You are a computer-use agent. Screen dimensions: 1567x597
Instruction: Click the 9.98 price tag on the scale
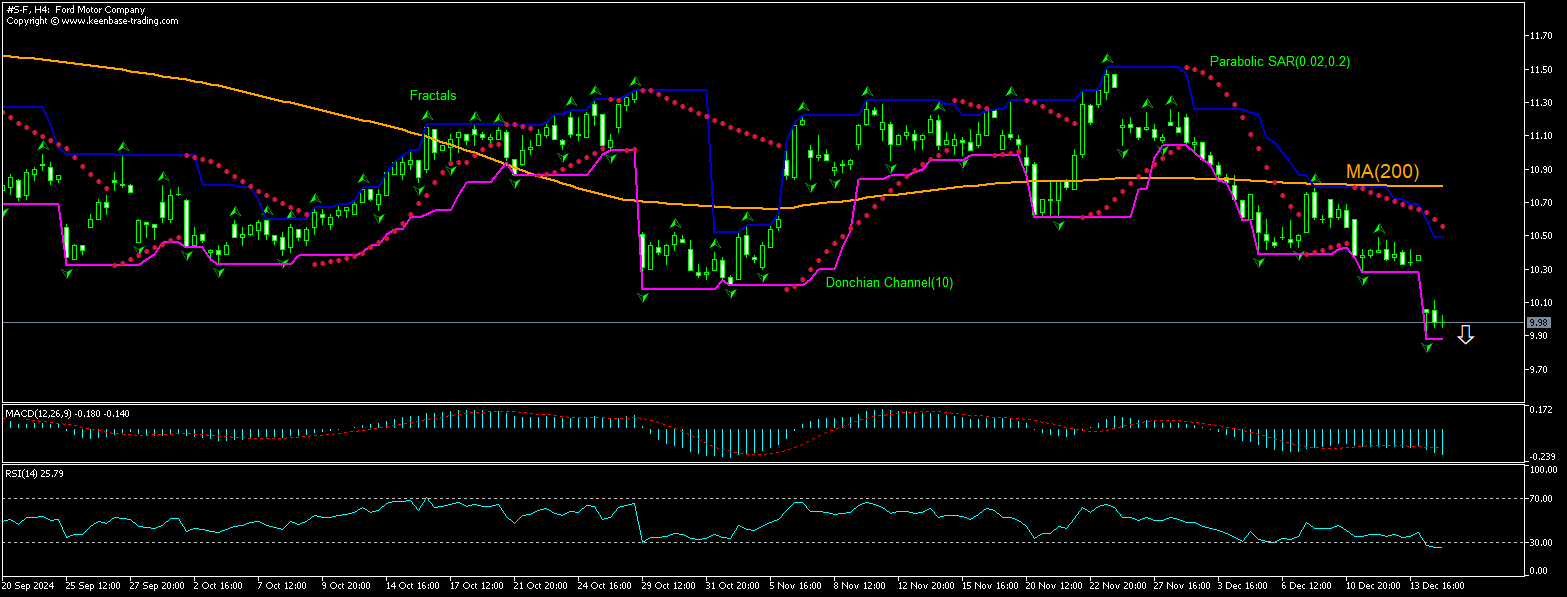(1541, 322)
